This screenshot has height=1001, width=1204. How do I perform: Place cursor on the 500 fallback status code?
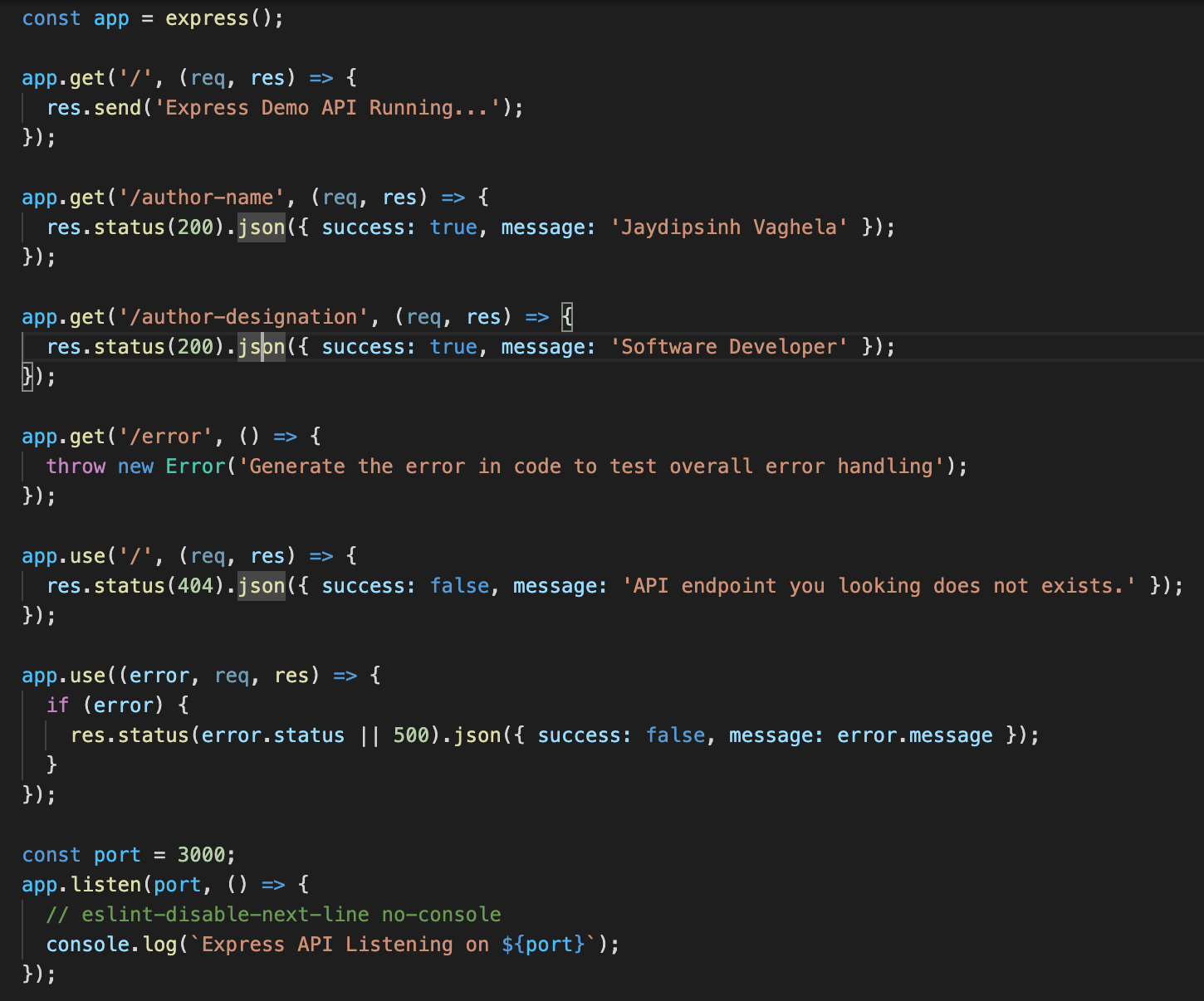point(413,735)
